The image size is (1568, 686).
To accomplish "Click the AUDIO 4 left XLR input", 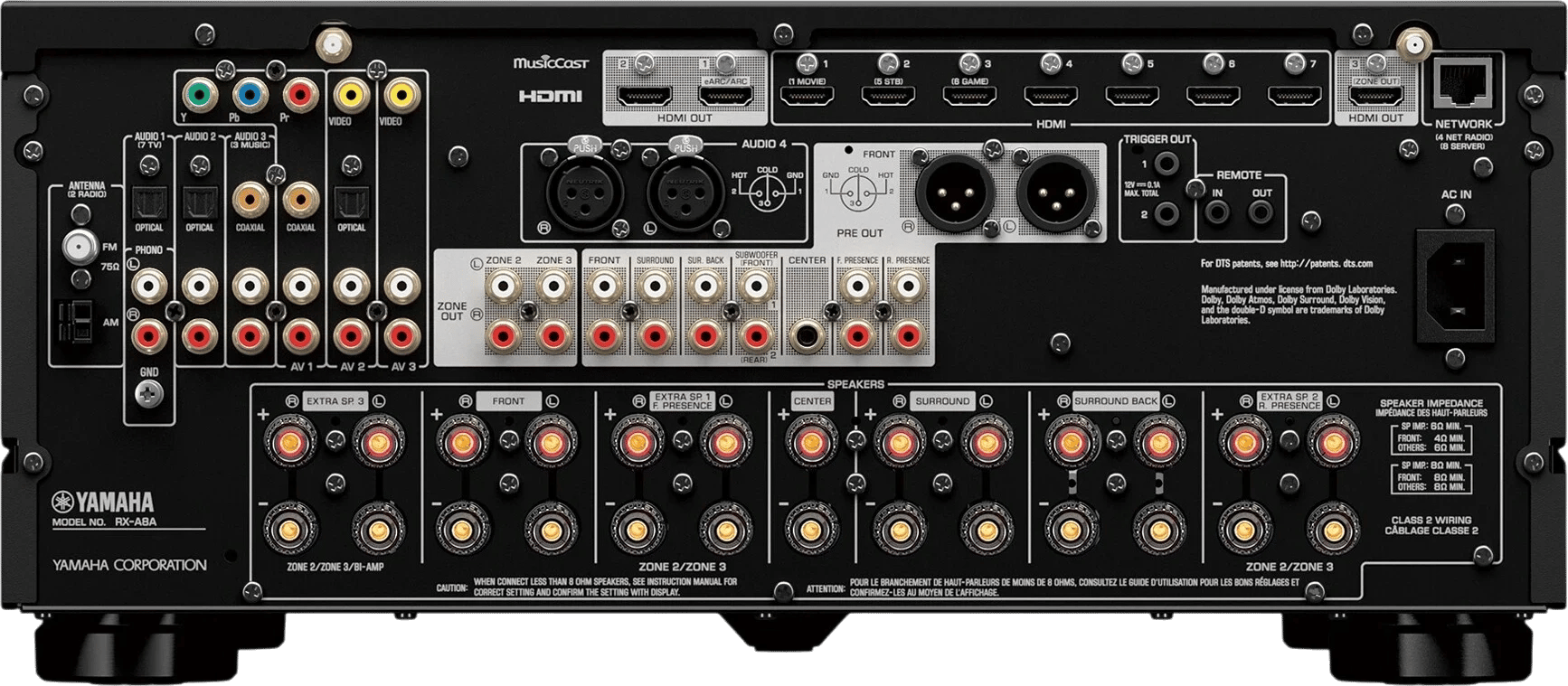I will 686,191.
